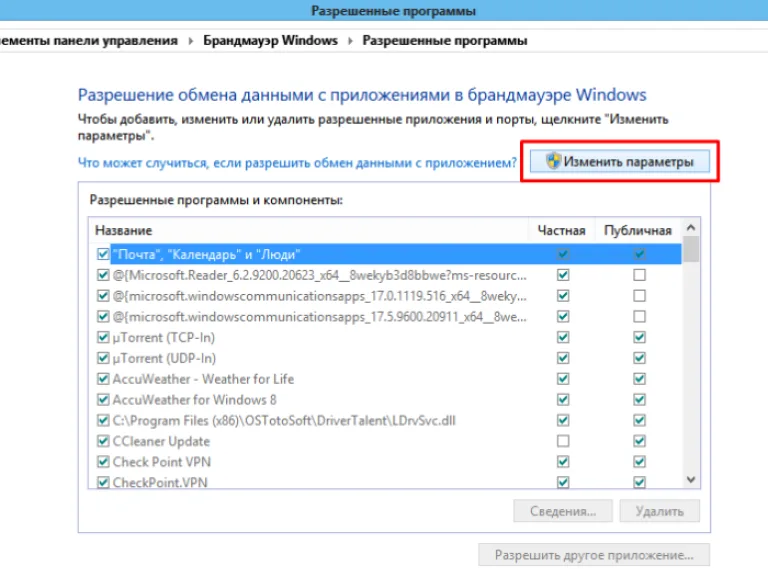Uncheck the name checkbox for Microsoft.Reader entry
This screenshot has width=768, height=577.
103,275
